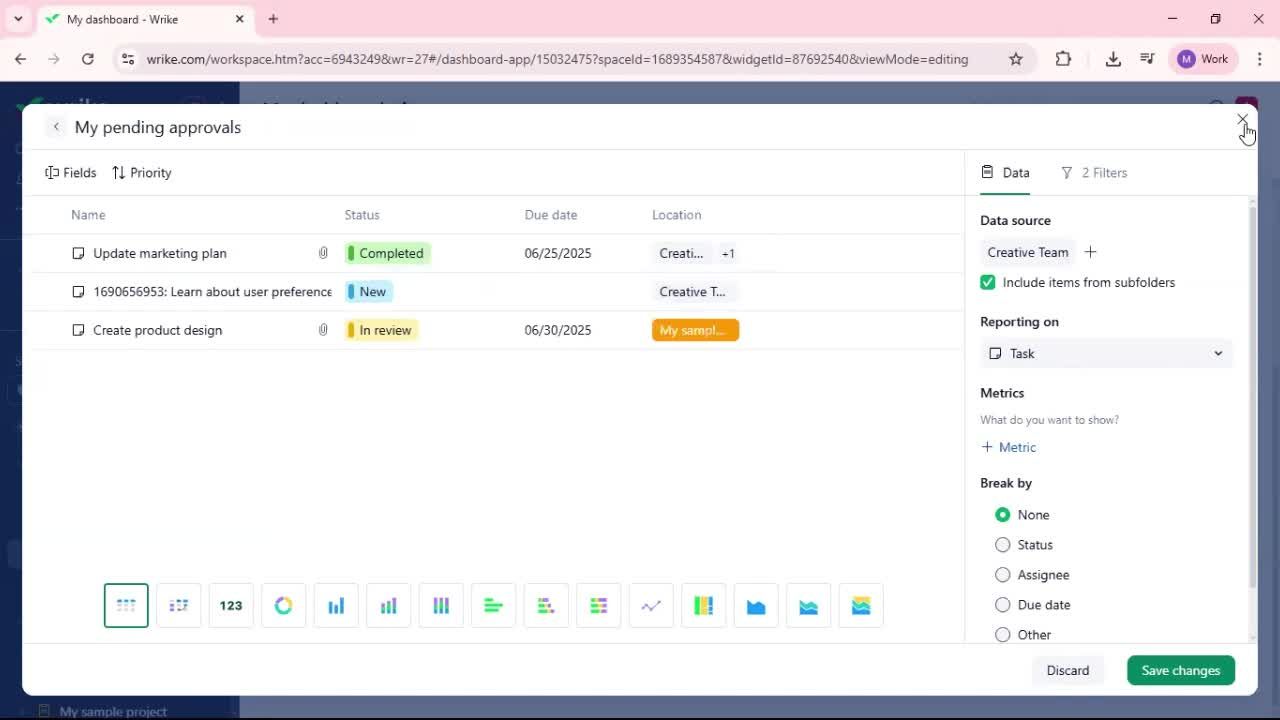Select the blue column chart type

click(336, 606)
